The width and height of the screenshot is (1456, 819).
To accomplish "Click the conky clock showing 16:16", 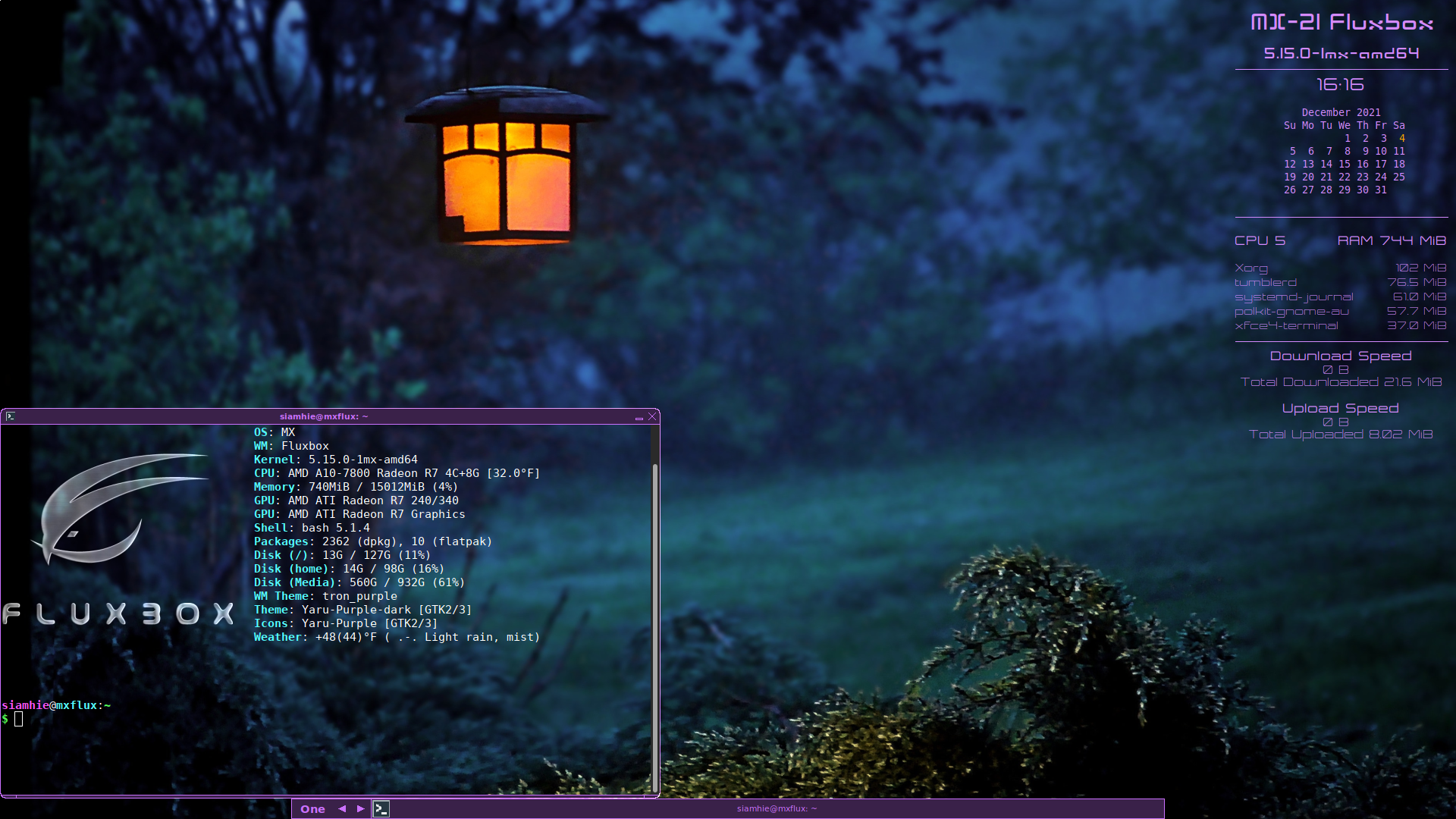I will click(1340, 85).
